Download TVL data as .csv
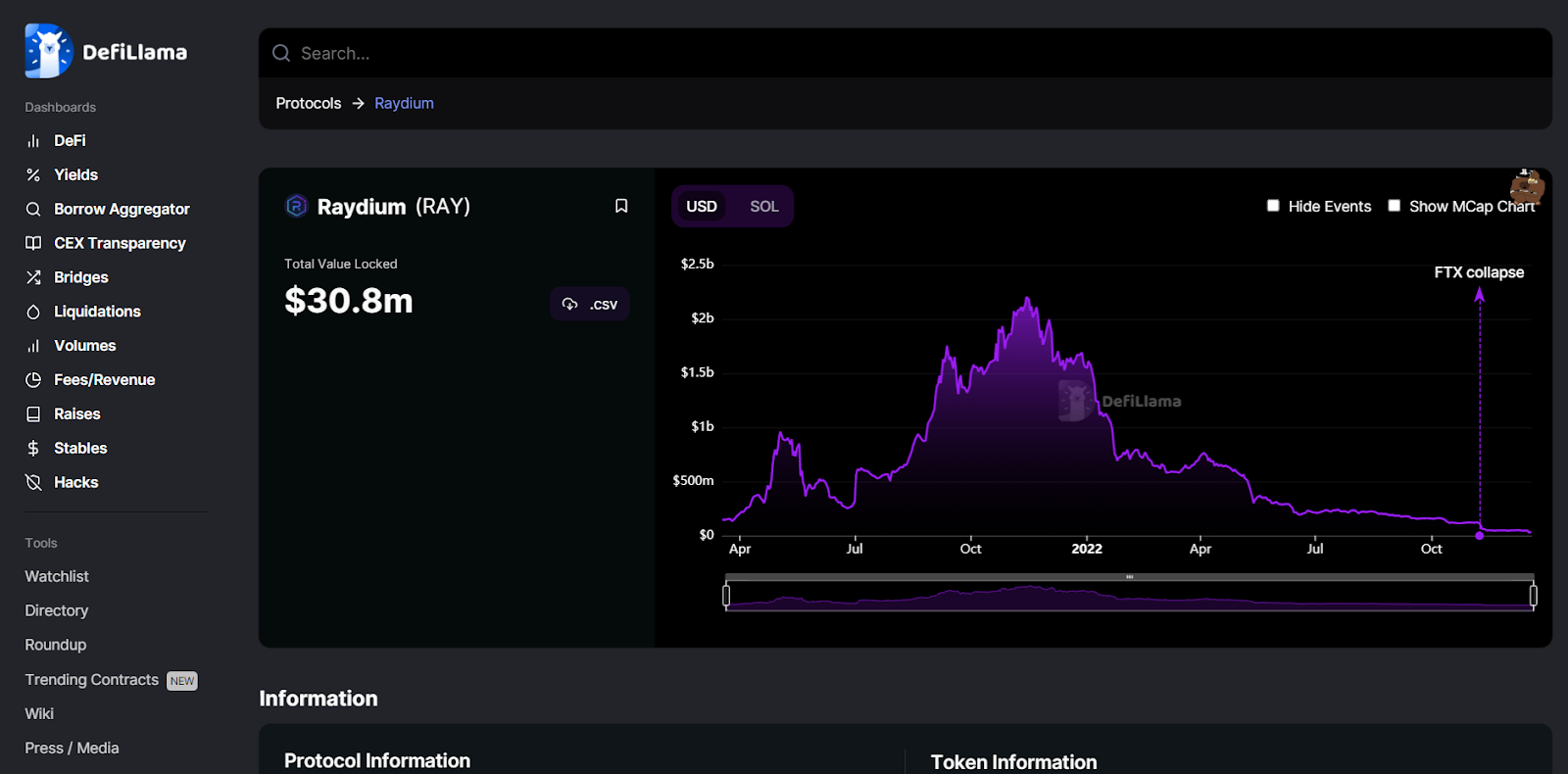This screenshot has height=774, width=1568. pos(590,304)
